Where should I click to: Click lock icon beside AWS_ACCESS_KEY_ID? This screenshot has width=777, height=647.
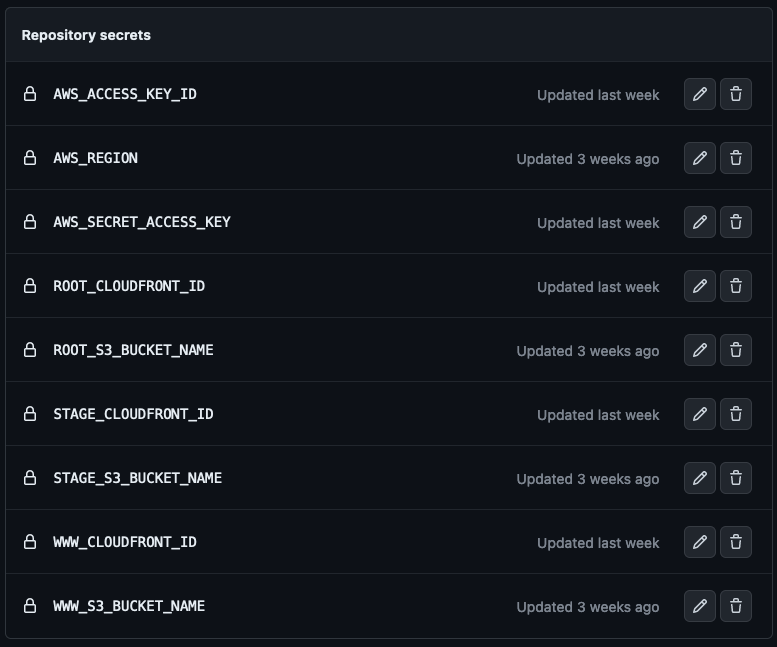tap(30, 94)
